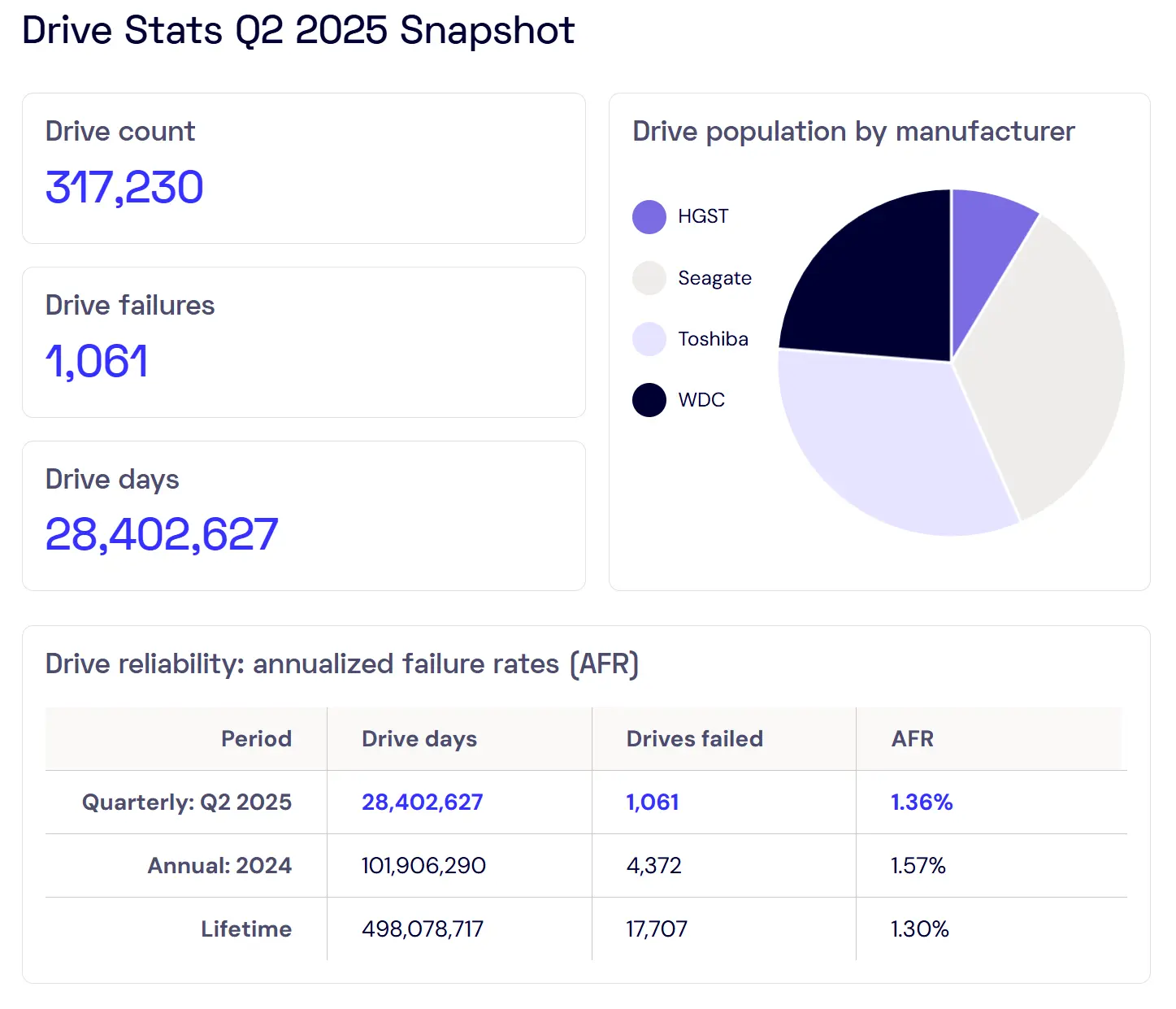Screen dimensions: 1176x1009
Task: Click the Drive Stats Q2 2025 Snapshot heading
Action: click(298, 31)
